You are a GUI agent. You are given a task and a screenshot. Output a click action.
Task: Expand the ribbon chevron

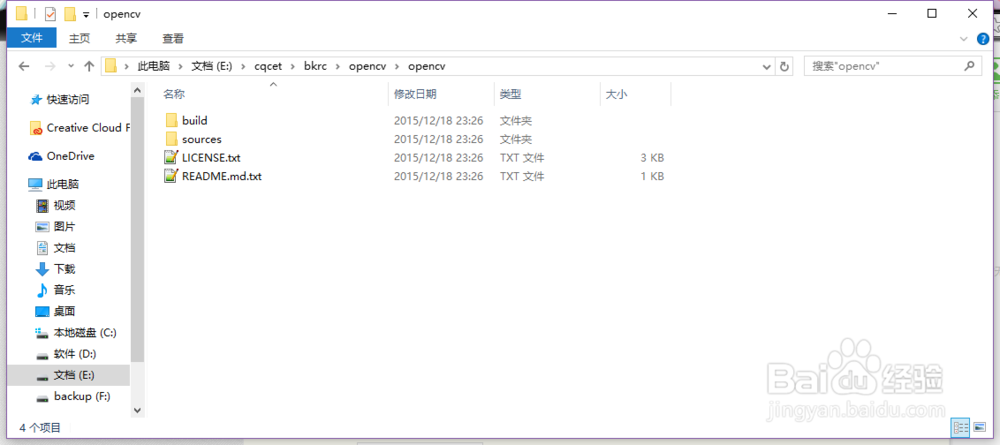[964, 39]
